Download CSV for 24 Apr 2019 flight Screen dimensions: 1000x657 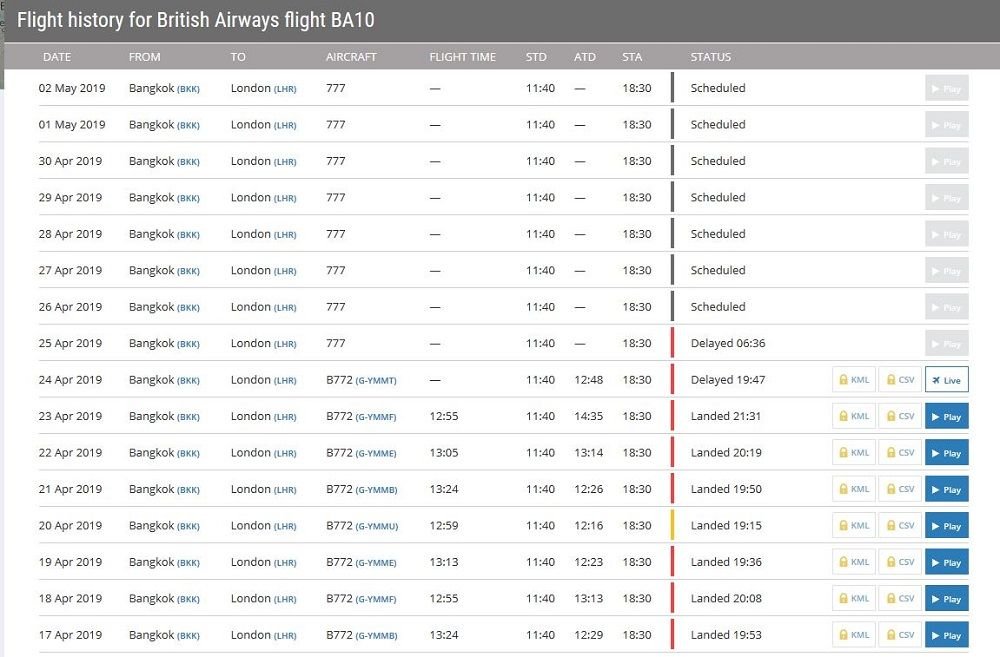pos(900,380)
